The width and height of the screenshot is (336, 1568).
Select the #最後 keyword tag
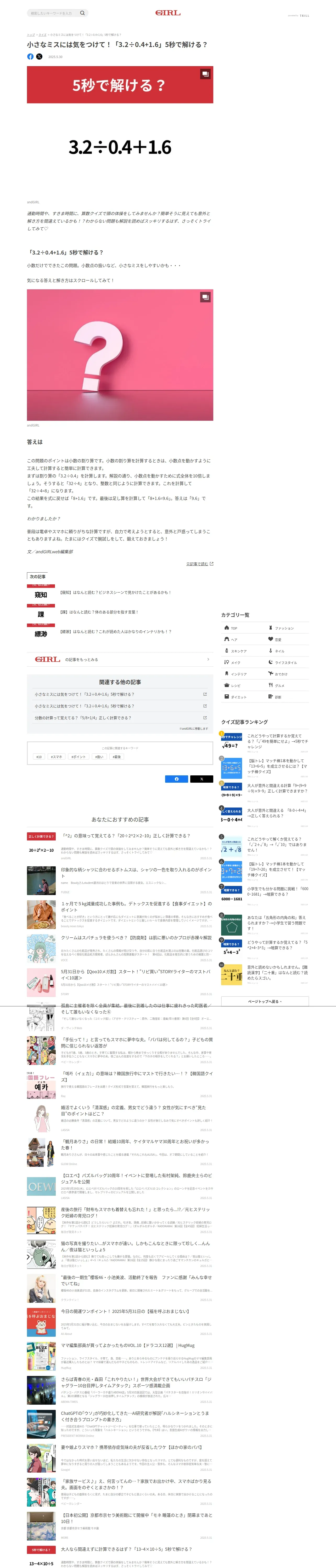[x=117, y=757]
